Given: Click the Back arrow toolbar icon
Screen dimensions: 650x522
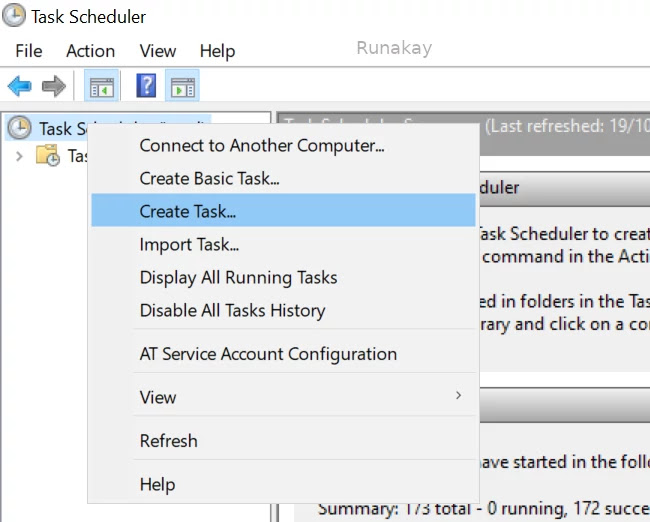Looking at the screenshot, I should [19, 87].
